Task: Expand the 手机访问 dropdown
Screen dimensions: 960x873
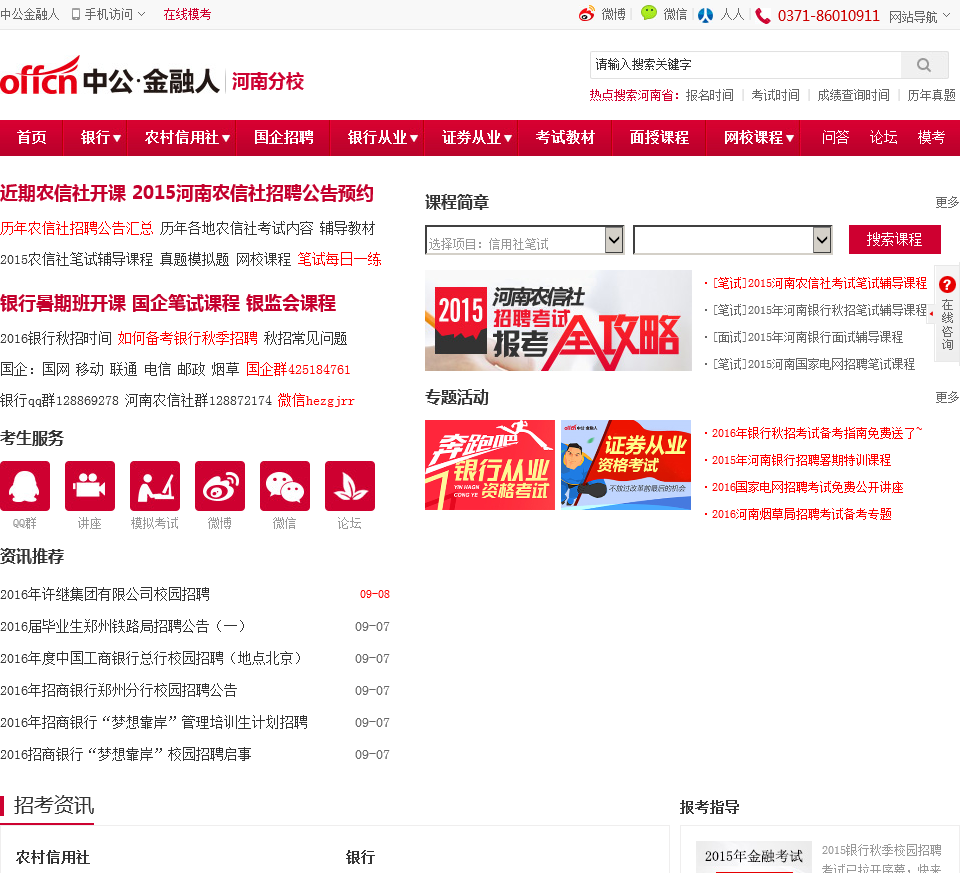Action: click(141, 13)
